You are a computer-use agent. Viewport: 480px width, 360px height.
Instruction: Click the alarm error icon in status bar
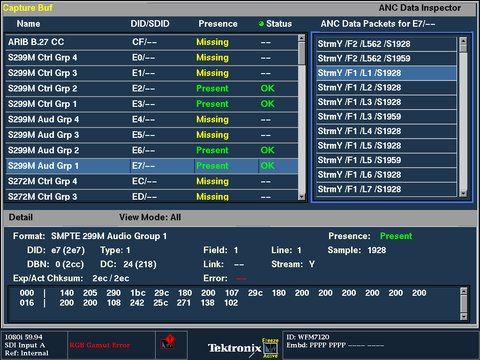pyautogui.click(x=168, y=342)
